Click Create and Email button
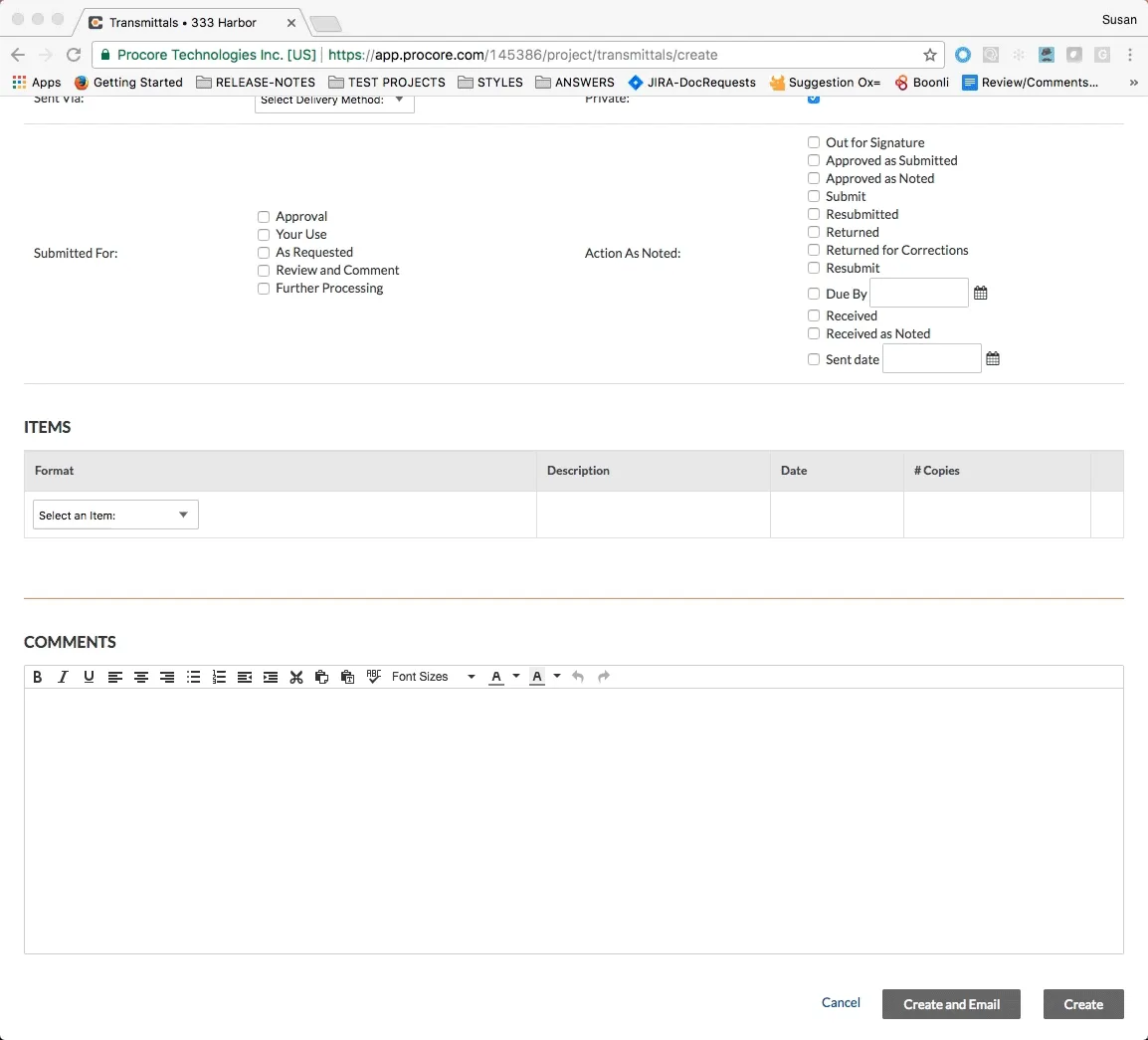Screen dimensions: 1148x1040 pos(951,1004)
